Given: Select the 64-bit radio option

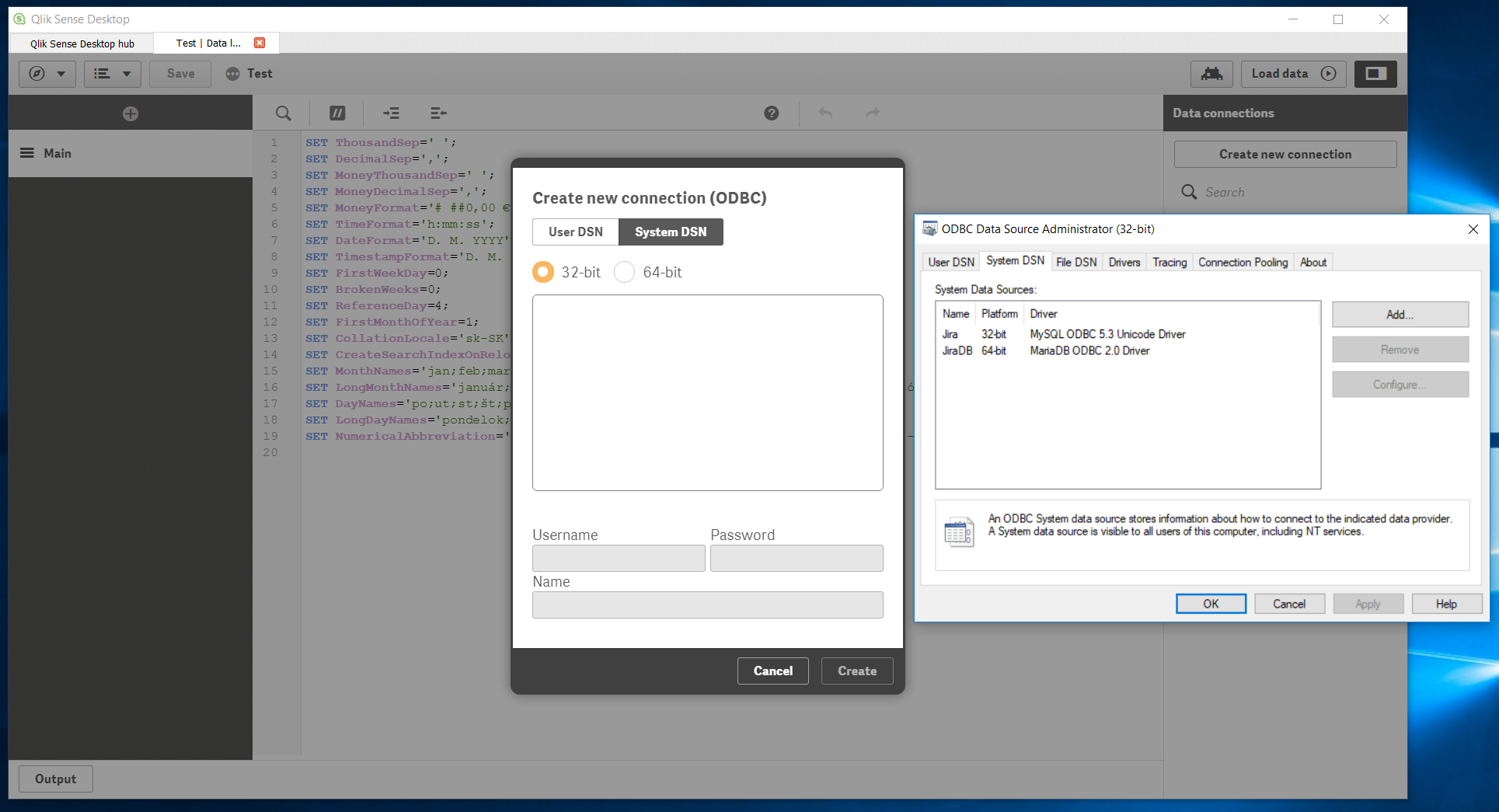Looking at the screenshot, I should coord(625,272).
